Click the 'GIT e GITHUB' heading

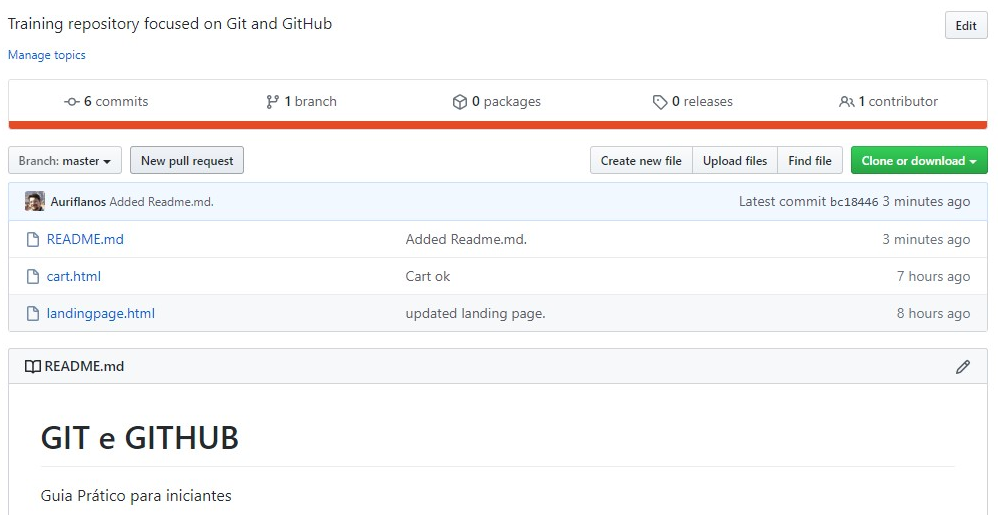pos(140,438)
